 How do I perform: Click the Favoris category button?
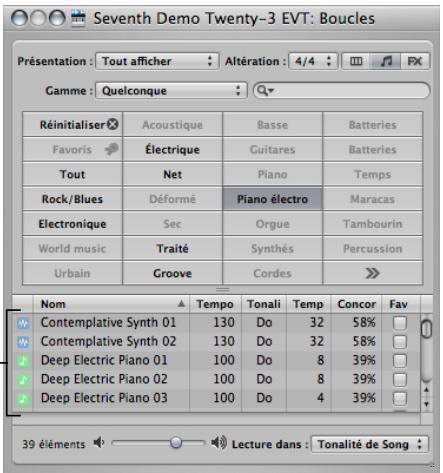(x=72, y=149)
